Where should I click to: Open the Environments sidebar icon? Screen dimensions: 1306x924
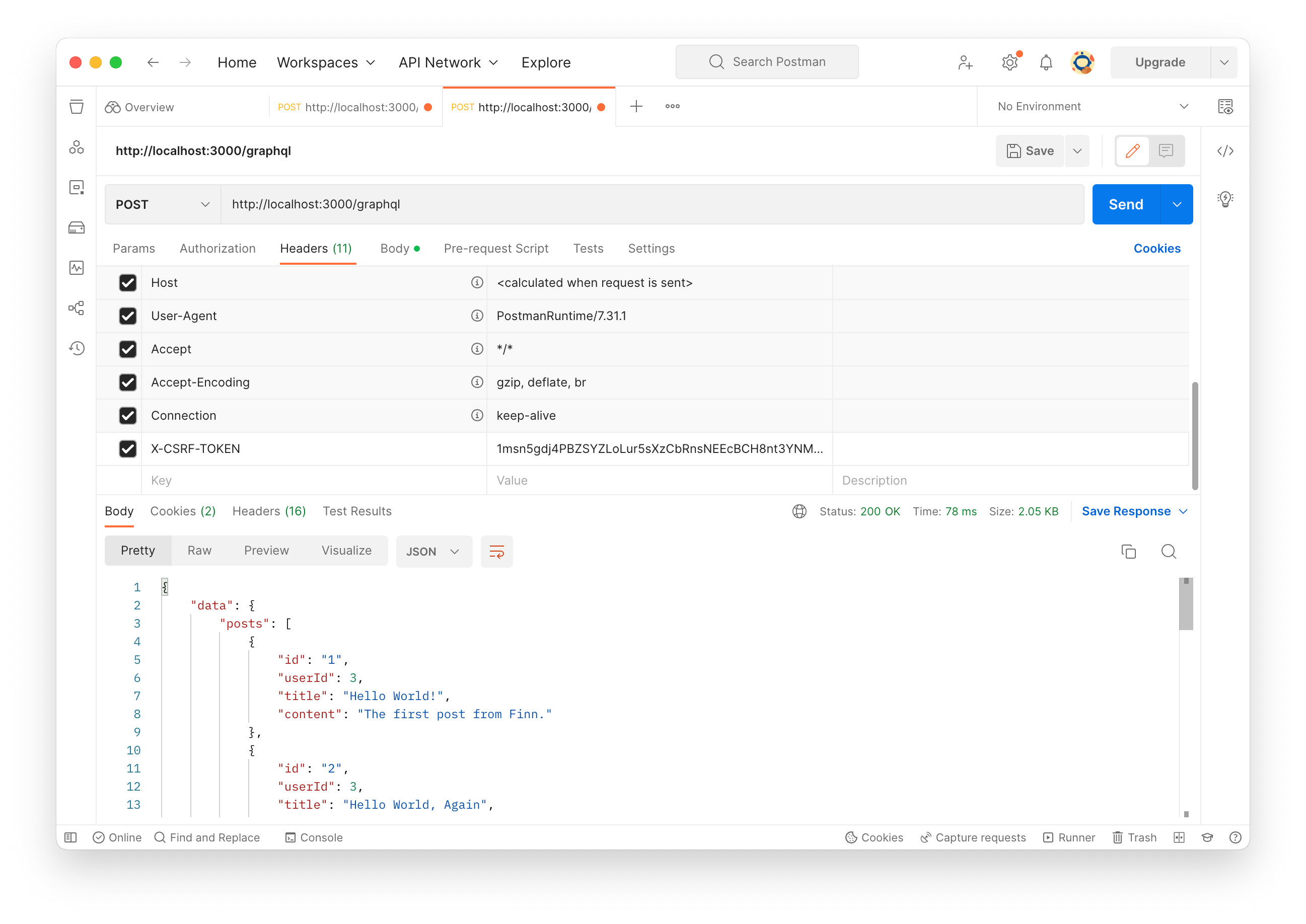click(76, 187)
